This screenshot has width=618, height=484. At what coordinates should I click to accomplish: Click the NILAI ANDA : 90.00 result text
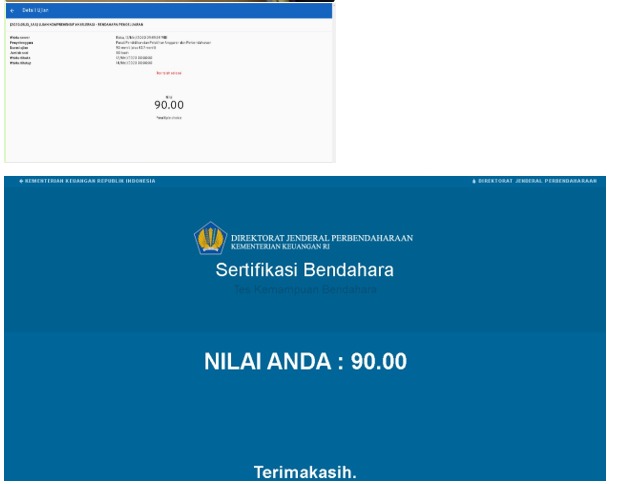305,361
